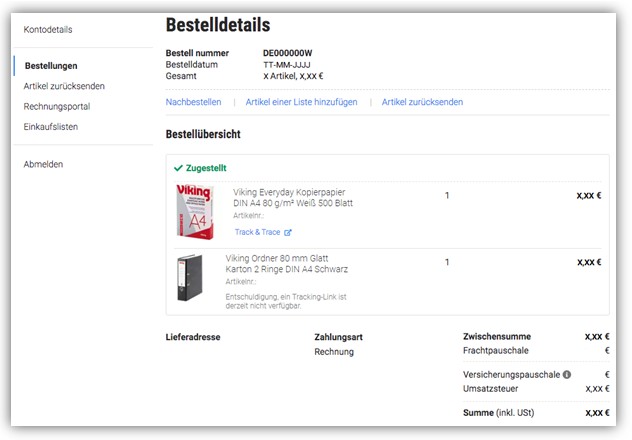Open Kontodetails in the sidebar
The width and height of the screenshot is (632, 440).
tap(48, 29)
